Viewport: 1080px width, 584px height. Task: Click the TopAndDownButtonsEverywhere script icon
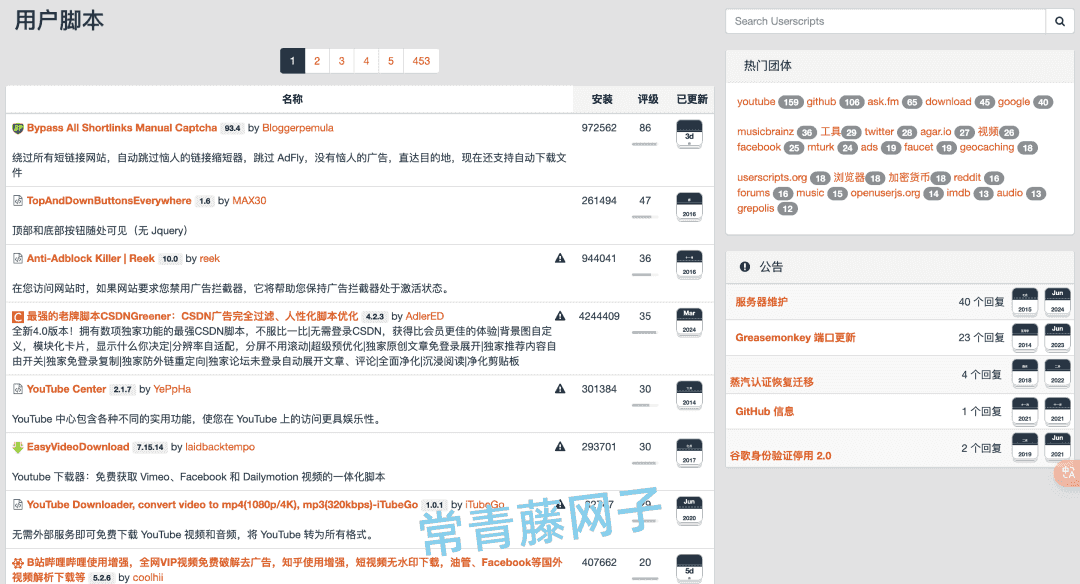(x=18, y=200)
